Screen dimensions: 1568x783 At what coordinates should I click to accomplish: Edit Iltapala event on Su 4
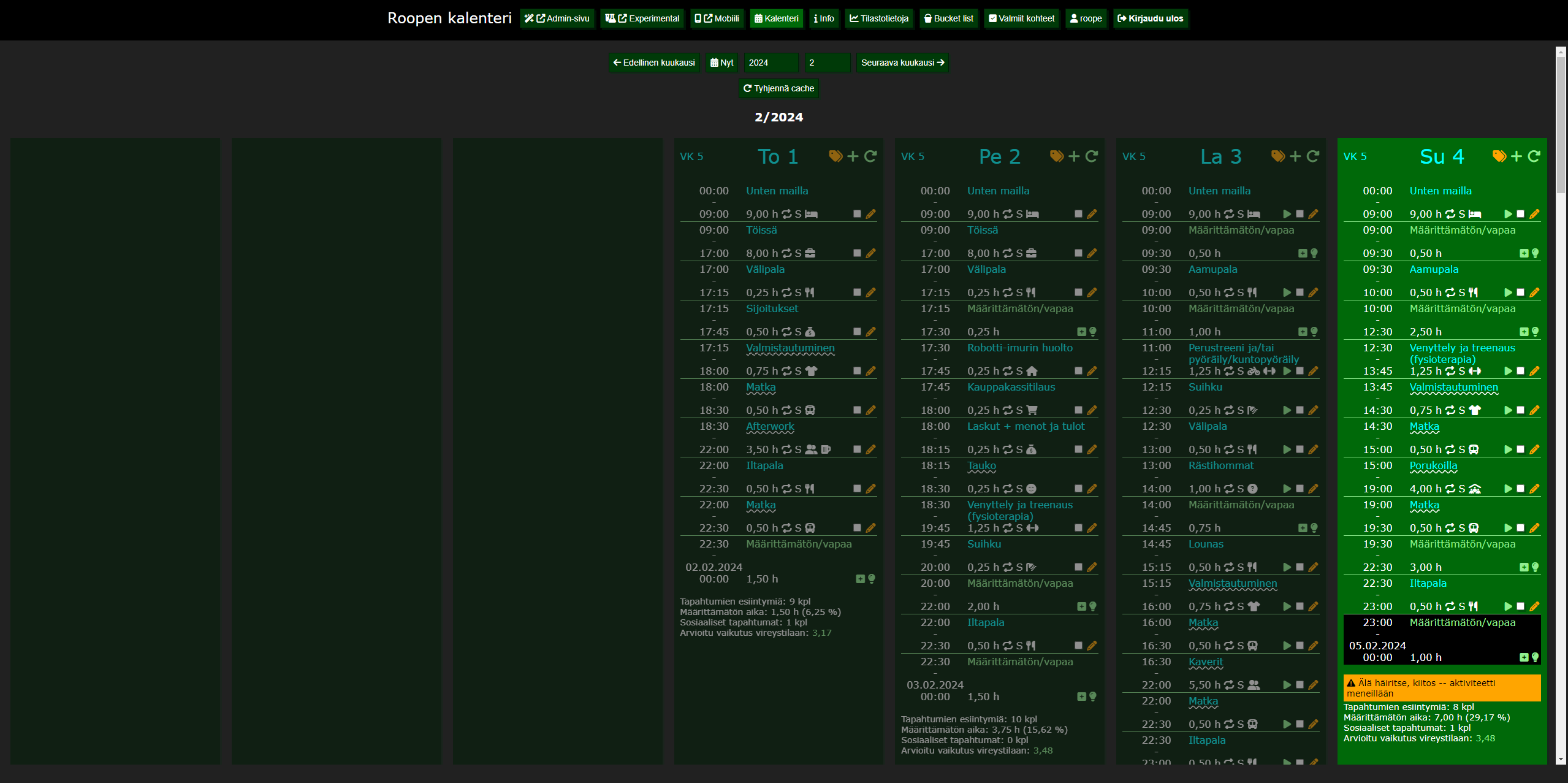click(1535, 606)
